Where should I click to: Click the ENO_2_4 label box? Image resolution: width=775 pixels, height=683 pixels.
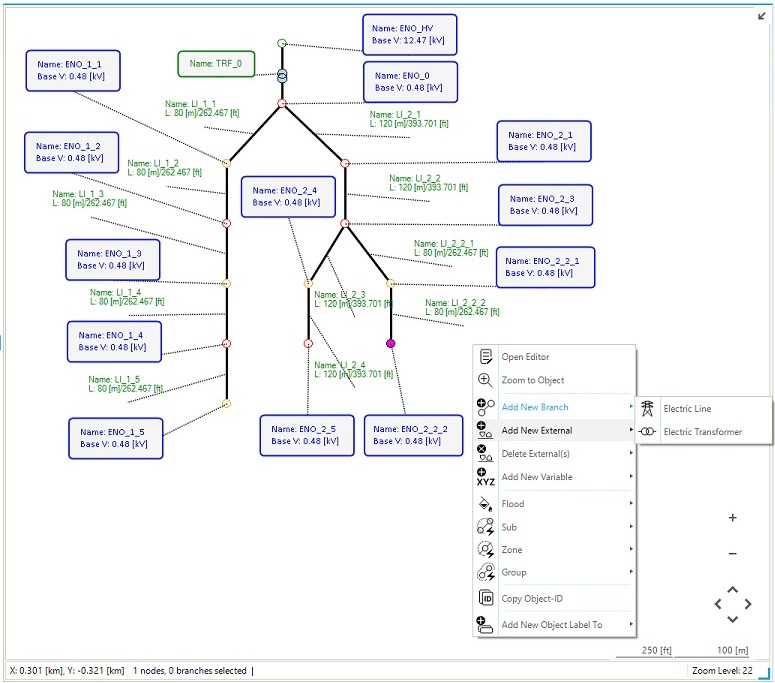click(288, 196)
